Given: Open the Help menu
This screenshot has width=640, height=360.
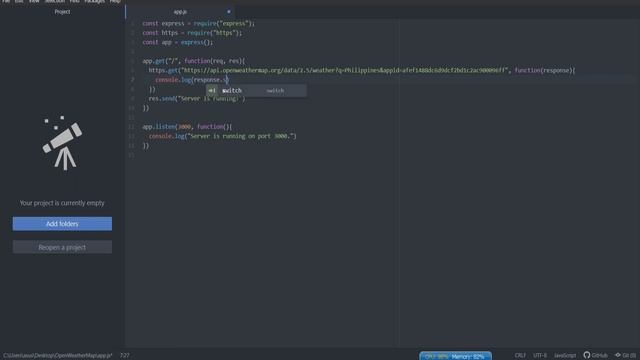Looking at the screenshot, I should [x=115, y=2].
